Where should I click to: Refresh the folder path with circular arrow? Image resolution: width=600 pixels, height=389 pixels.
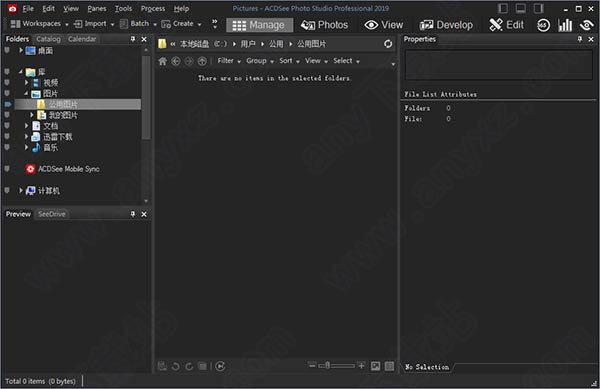point(388,44)
